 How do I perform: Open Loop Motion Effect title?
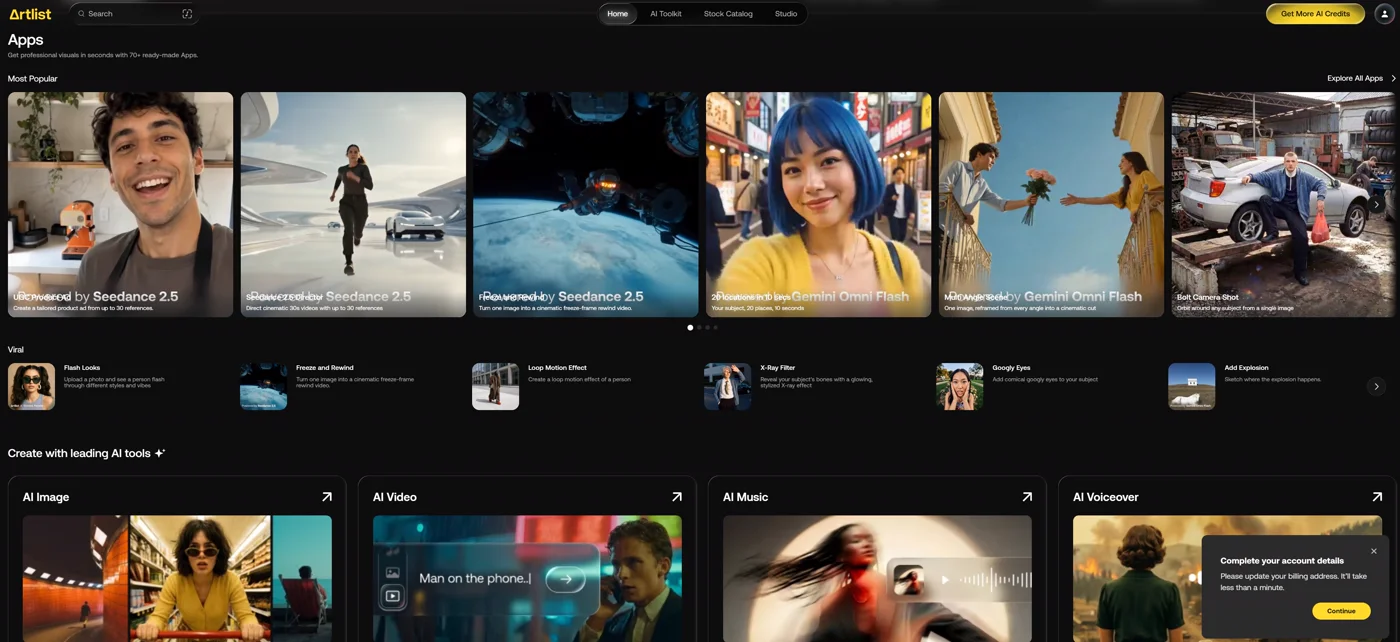tap(557, 368)
